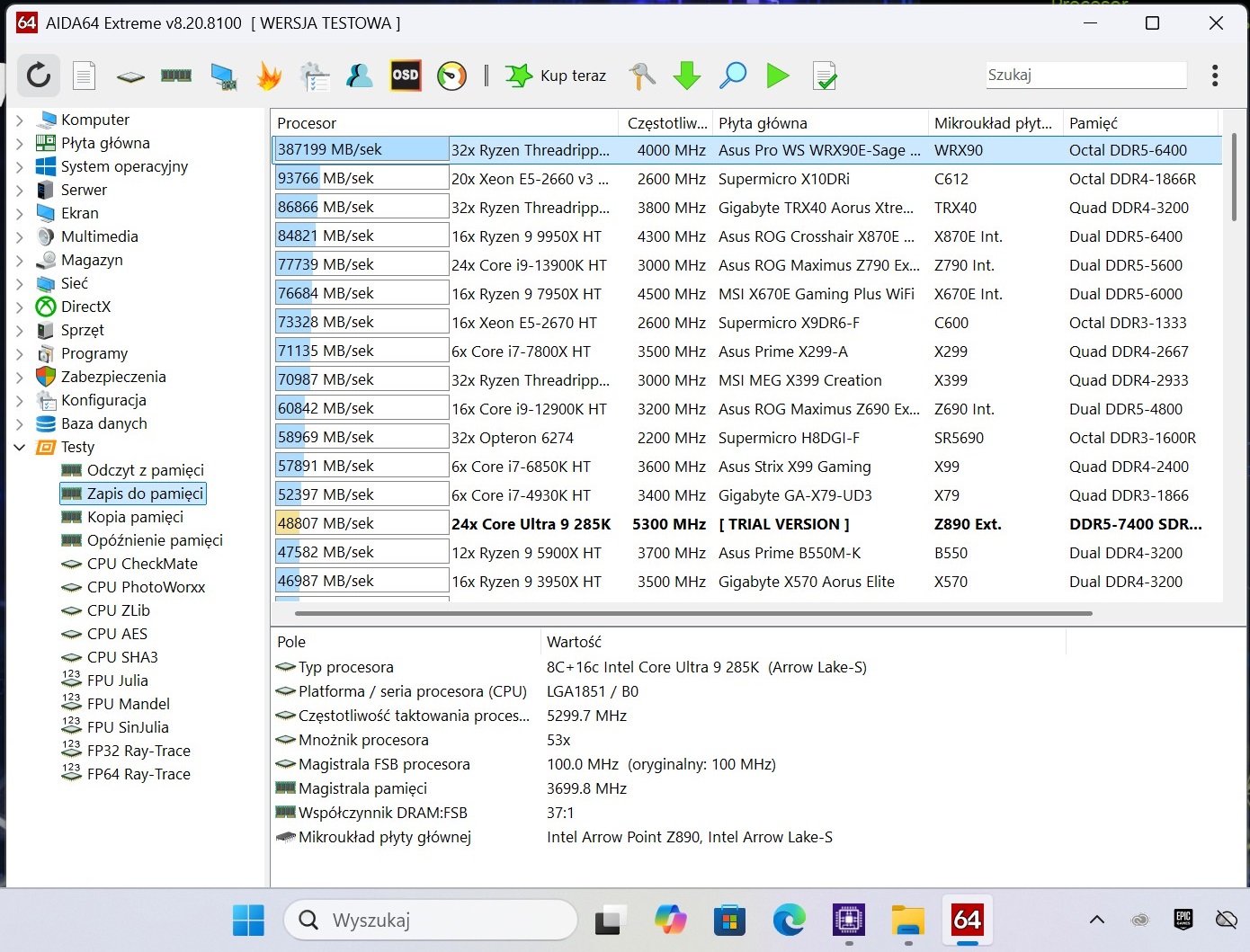
Task: Open the report document icon in toolbar
Action: point(85,76)
